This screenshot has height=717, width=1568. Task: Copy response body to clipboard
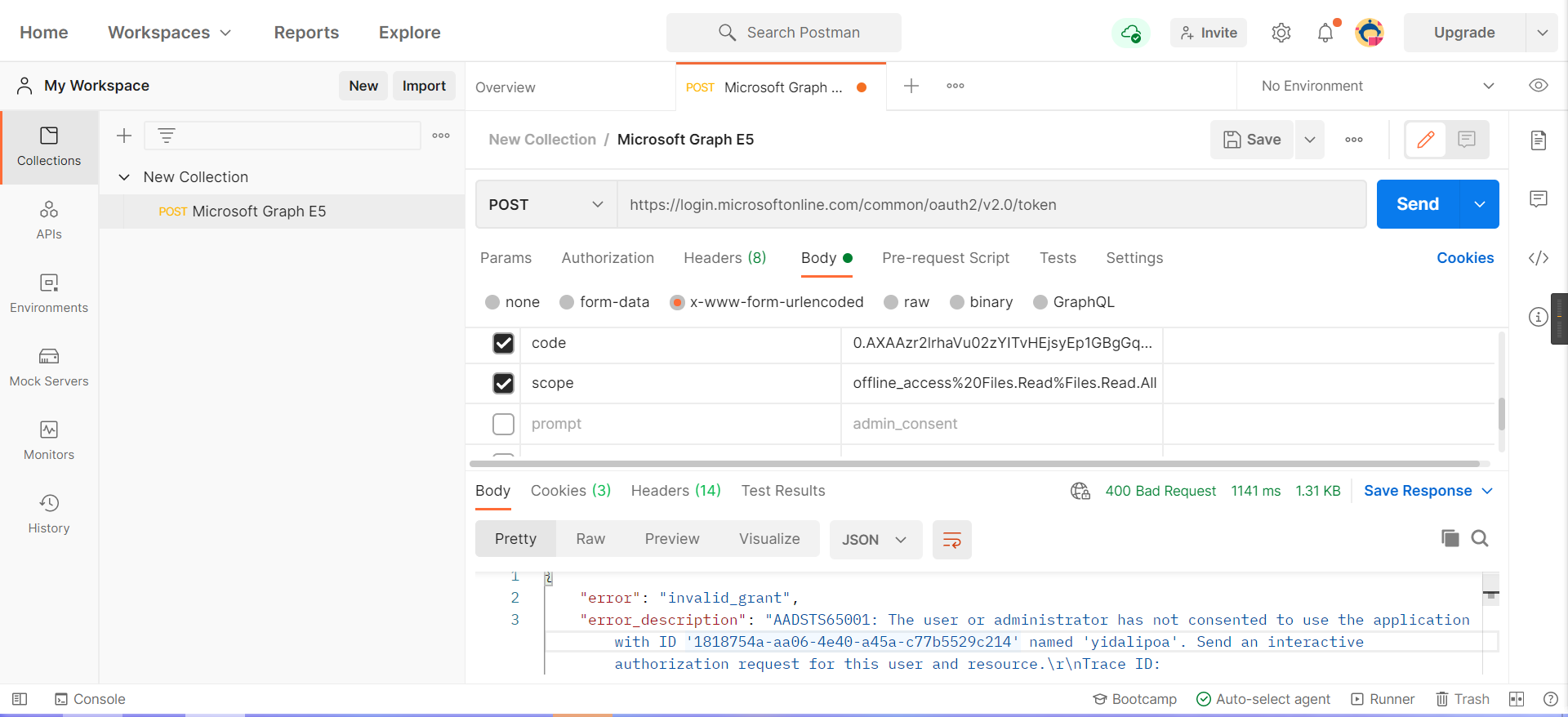pyautogui.click(x=1450, y=538)
